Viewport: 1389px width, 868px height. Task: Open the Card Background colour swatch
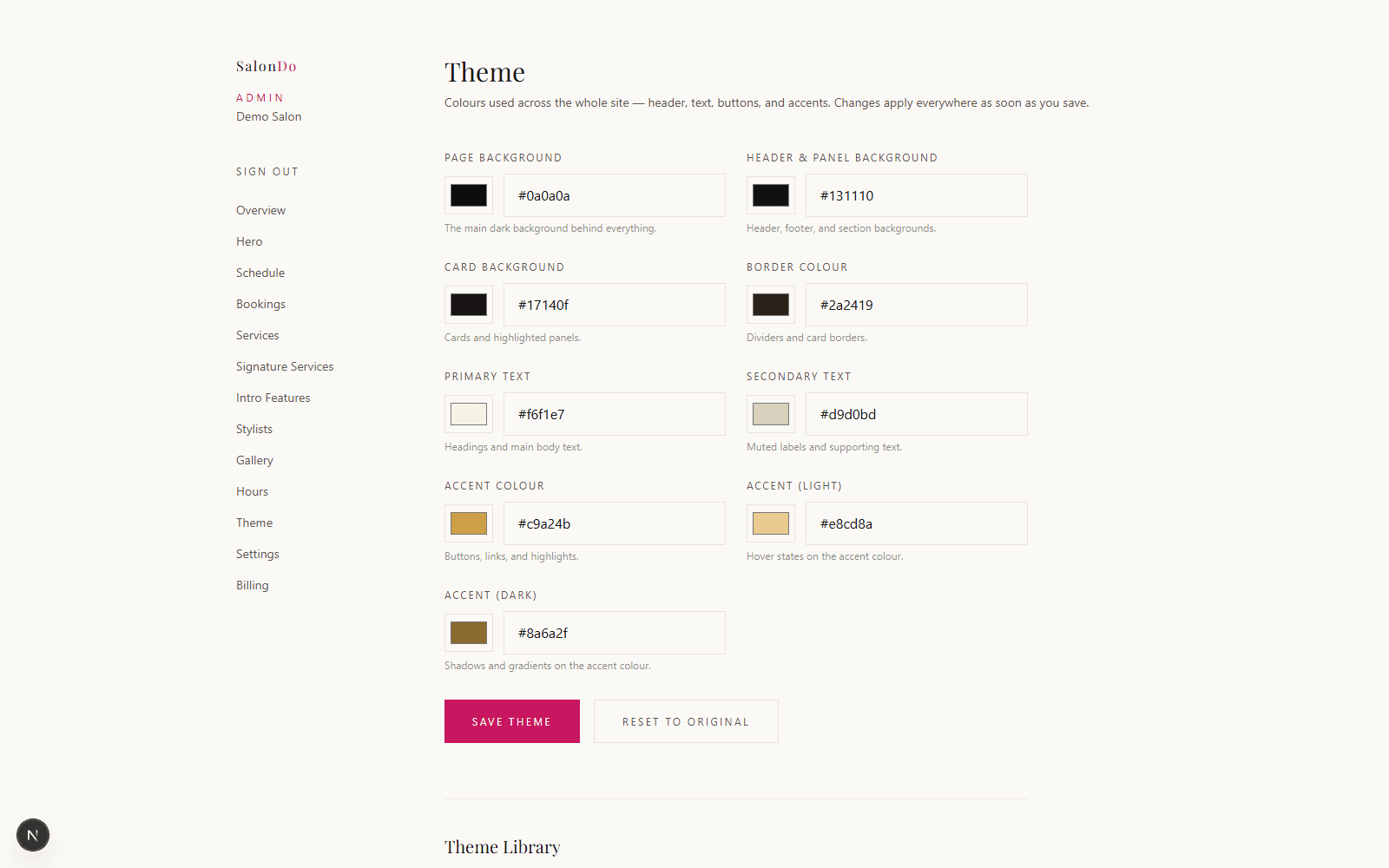point(469,305)
